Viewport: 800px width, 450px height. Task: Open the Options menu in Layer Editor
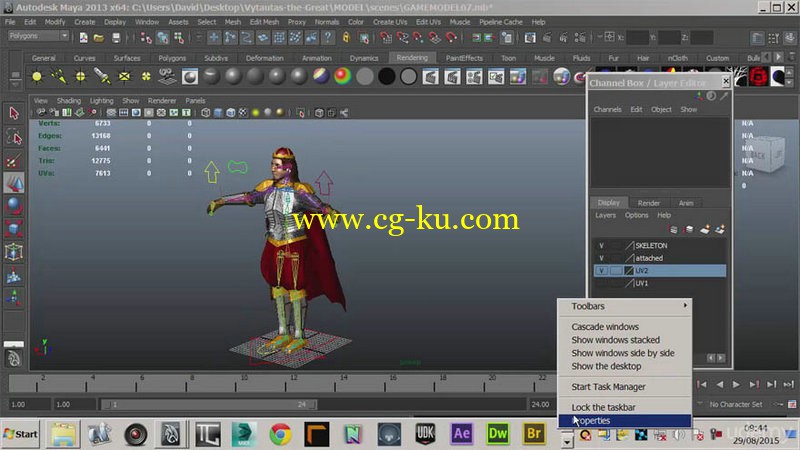coord(637,215)
